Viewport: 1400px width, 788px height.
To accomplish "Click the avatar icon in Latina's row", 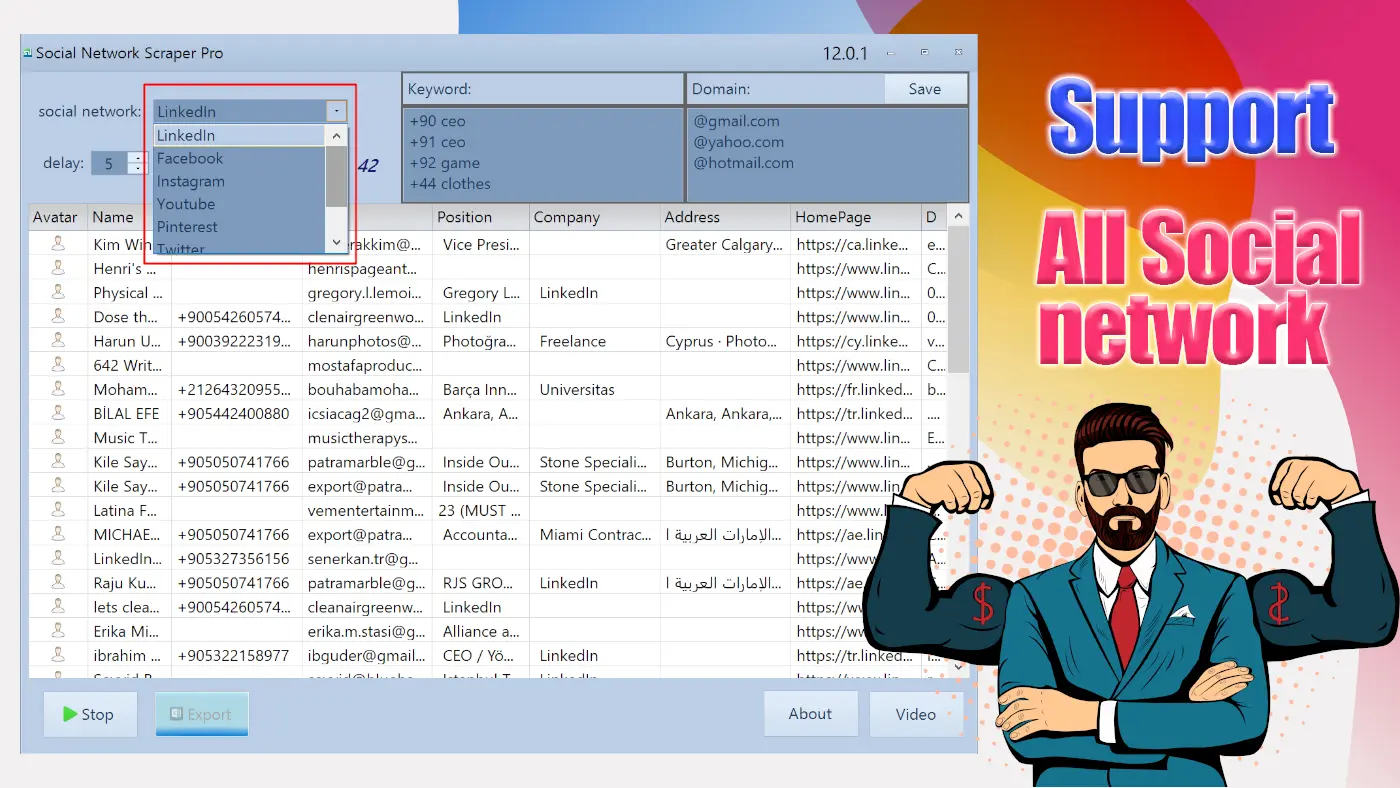I will (x=58, y=510).
